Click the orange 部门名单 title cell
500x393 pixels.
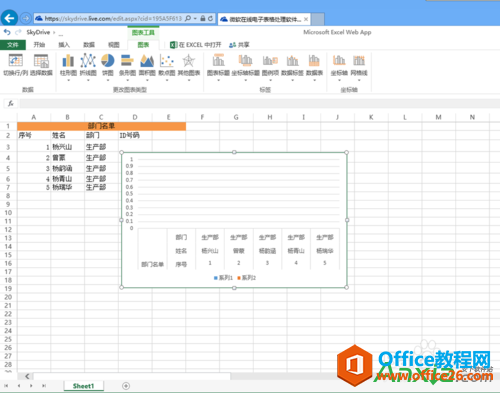(101, 126)
